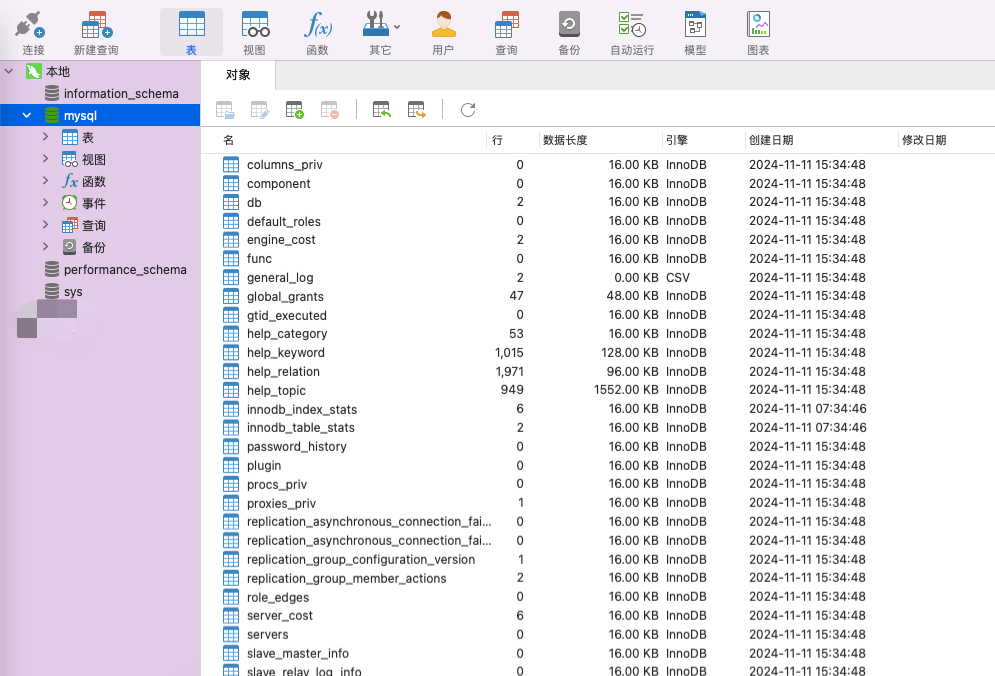Open the 模型 model toolbar item
The height and width of the screenshot is (676, 995).
pos(695,32)
